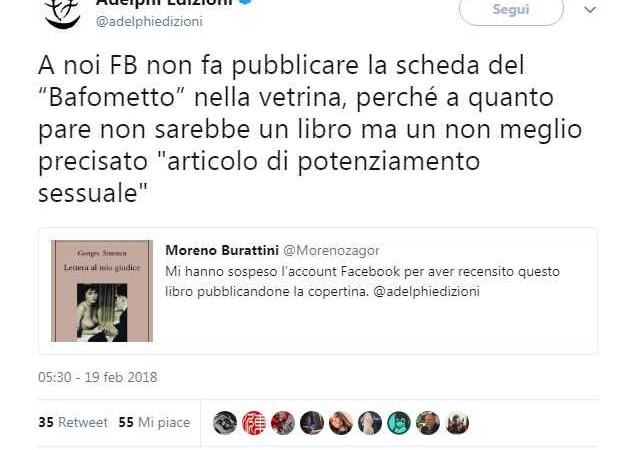The height and width of the screenshot is (450, 637).
Task: Open the third liker's avatar in row
Action: tap(283, 423)
